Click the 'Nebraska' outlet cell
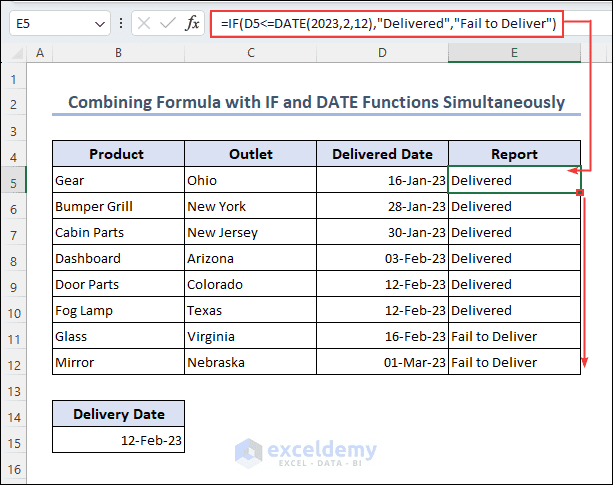 251,362
